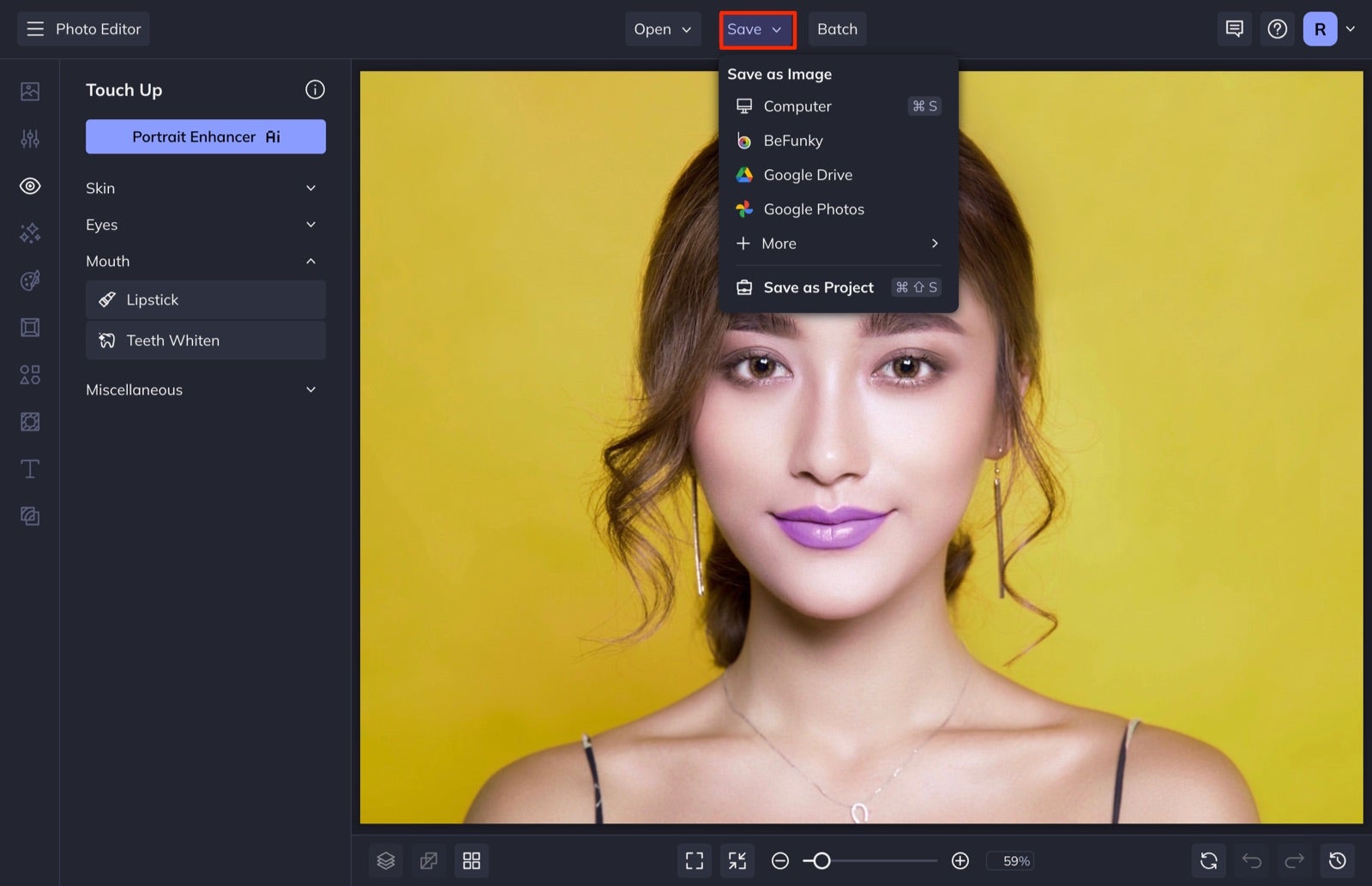This screenshot has height=886, width=1372.
Task: Select the Text tool in sidebar
Action: pyautogui.click(x=29, y=468)
